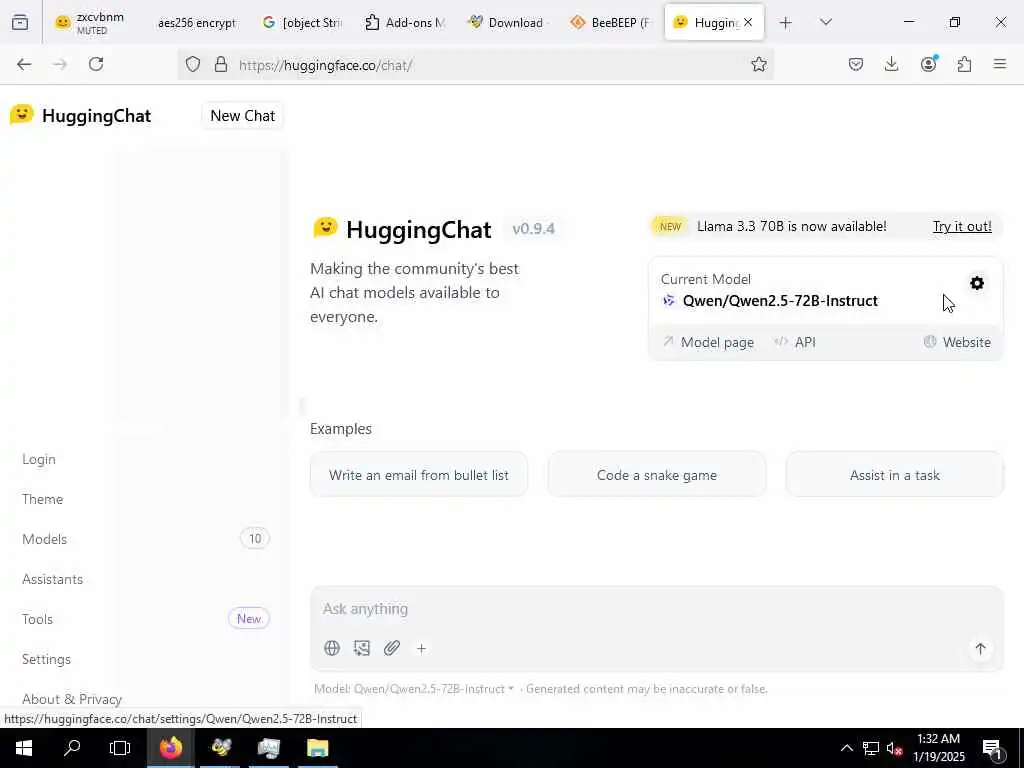Switch to Download tab
1024x768 pixels.
[507, 23]
